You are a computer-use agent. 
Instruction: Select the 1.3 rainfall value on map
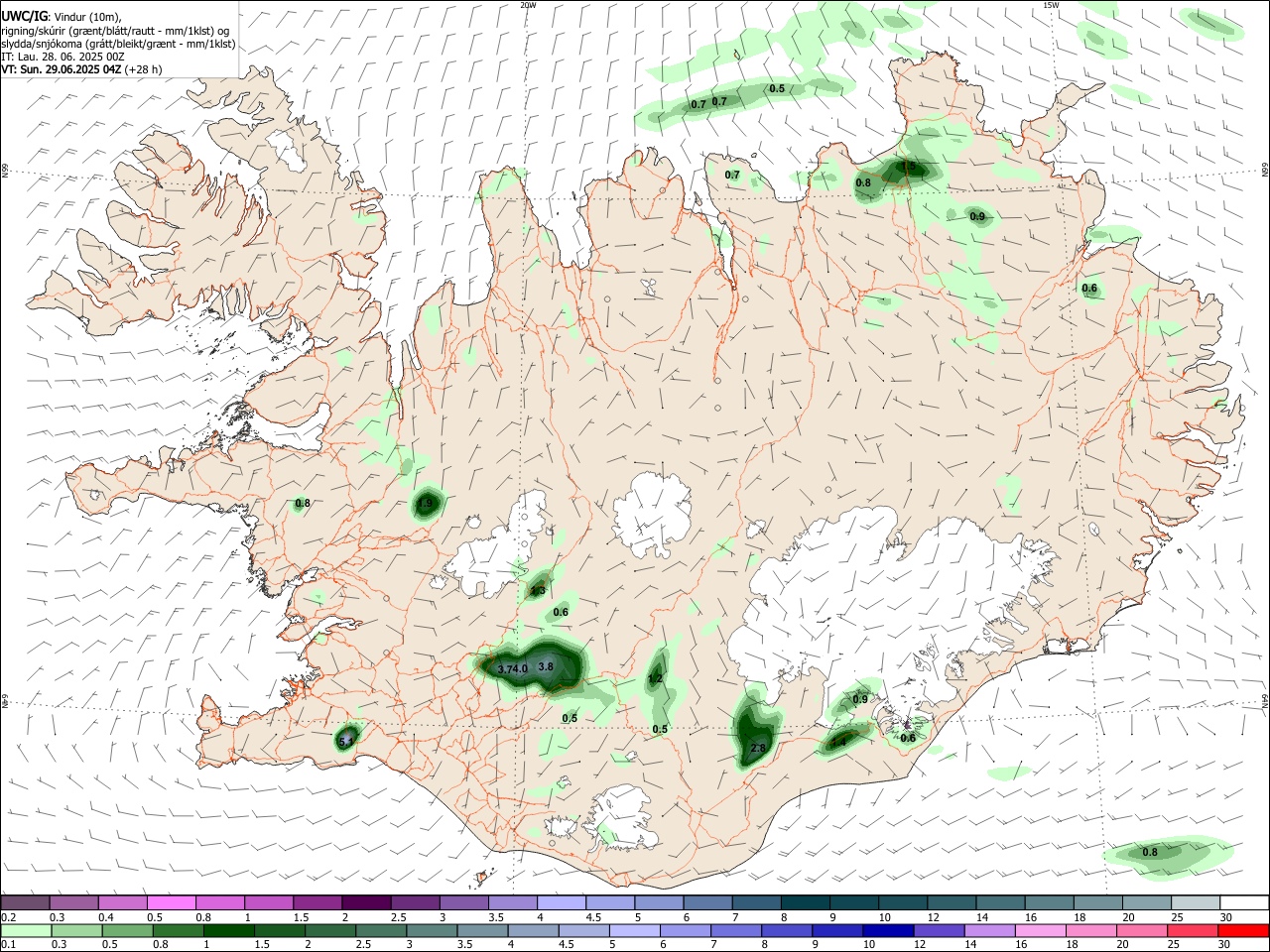click(x=538, y=591)
